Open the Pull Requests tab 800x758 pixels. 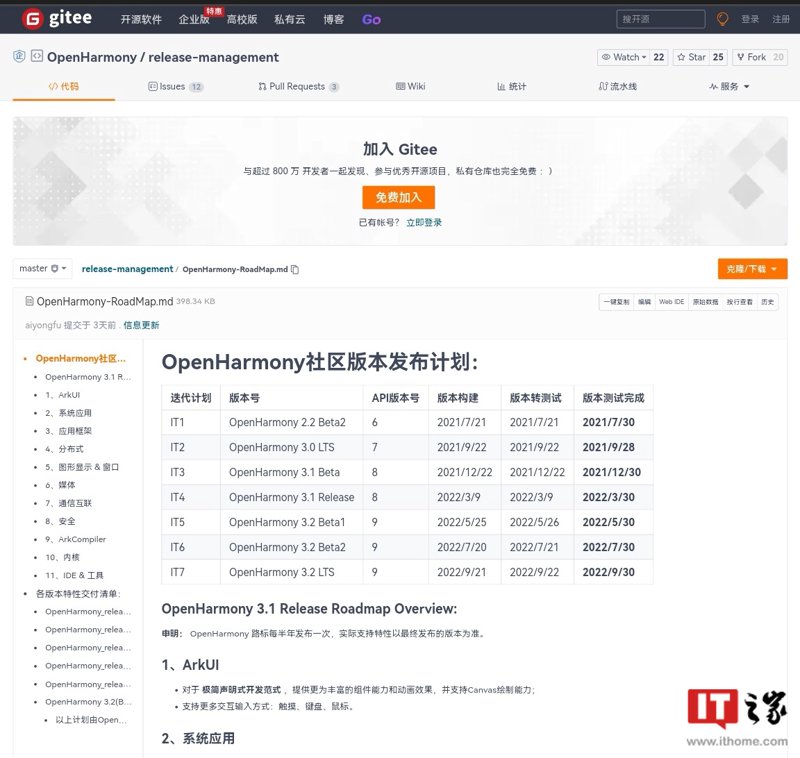point(298,86)
